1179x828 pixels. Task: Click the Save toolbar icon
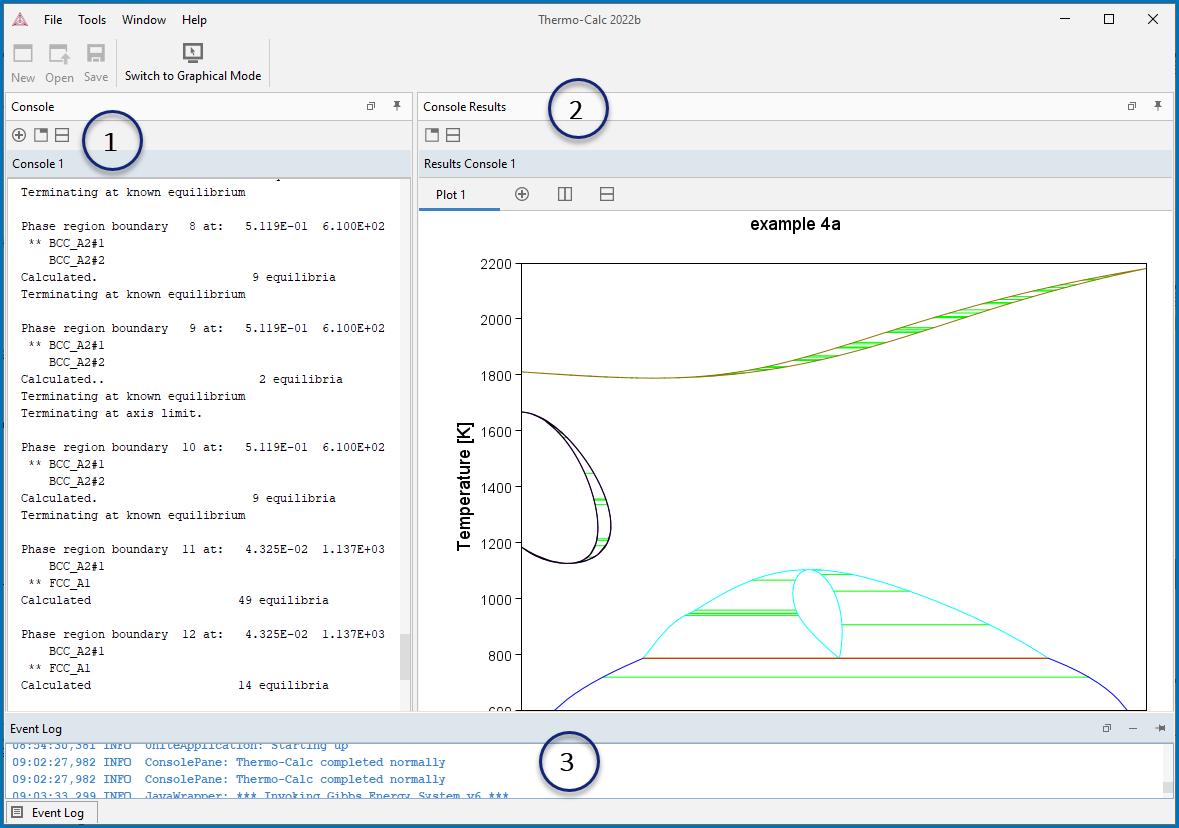tap(95, 62)
